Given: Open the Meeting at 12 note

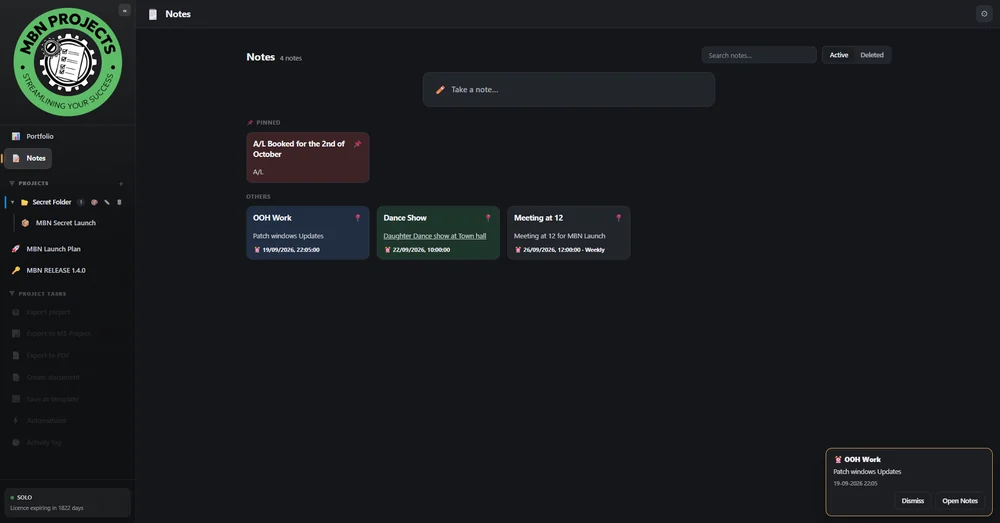Looking at the screenshot, I should click(x=568, y=232).
